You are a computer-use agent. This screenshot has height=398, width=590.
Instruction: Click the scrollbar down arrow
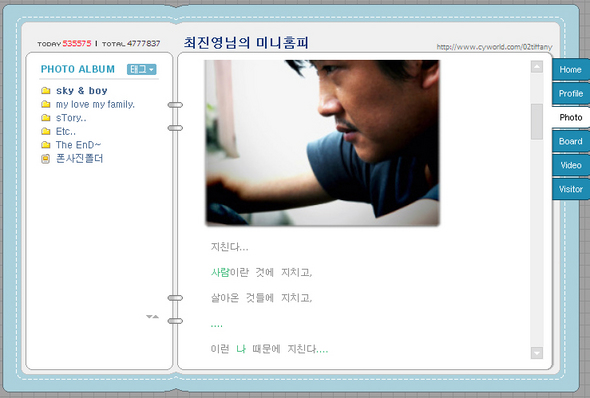pos(537,353)
